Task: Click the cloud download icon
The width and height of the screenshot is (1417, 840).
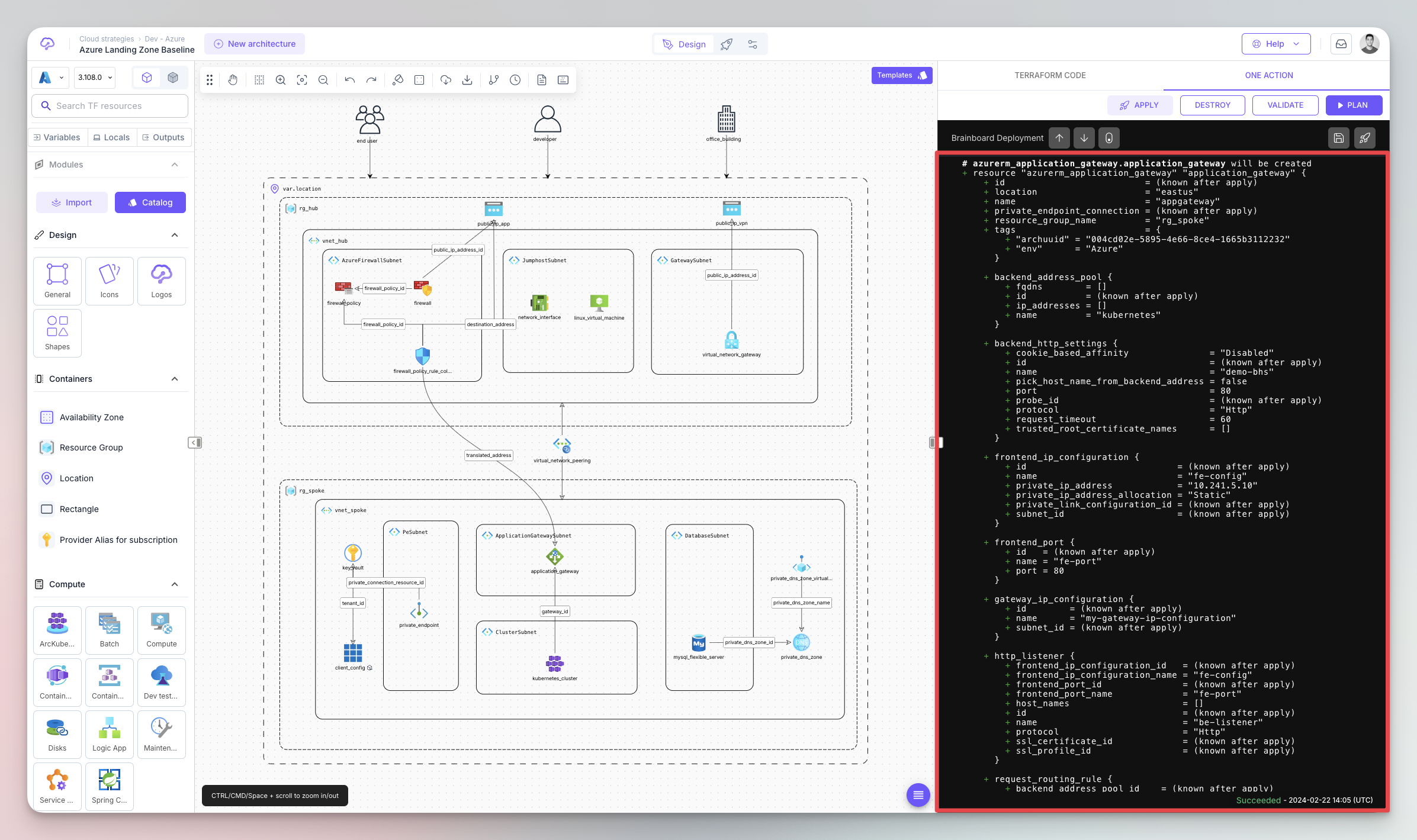Action: click(446, 80)
